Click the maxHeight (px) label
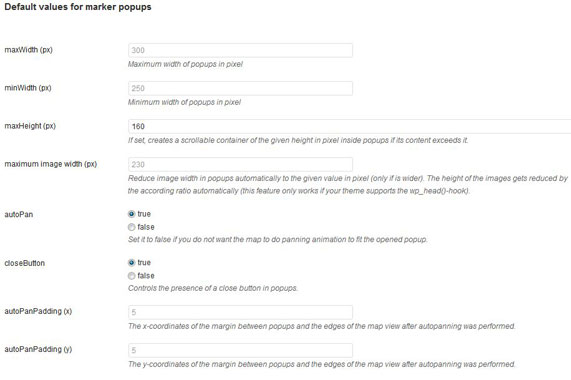Image resolution: width=571 pixels, height=380 pixels. (x=30, y=126)
